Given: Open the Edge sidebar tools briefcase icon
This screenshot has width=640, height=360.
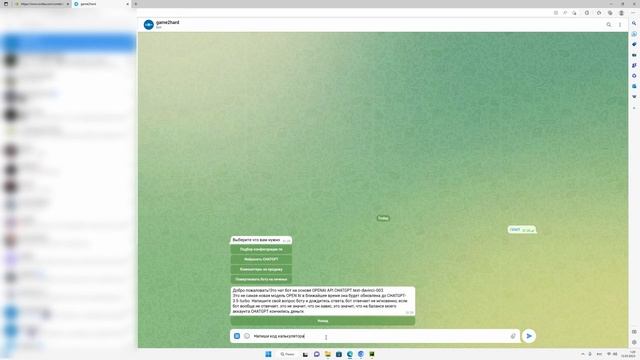Looking at the screenshot, I should tap(634, 55).
